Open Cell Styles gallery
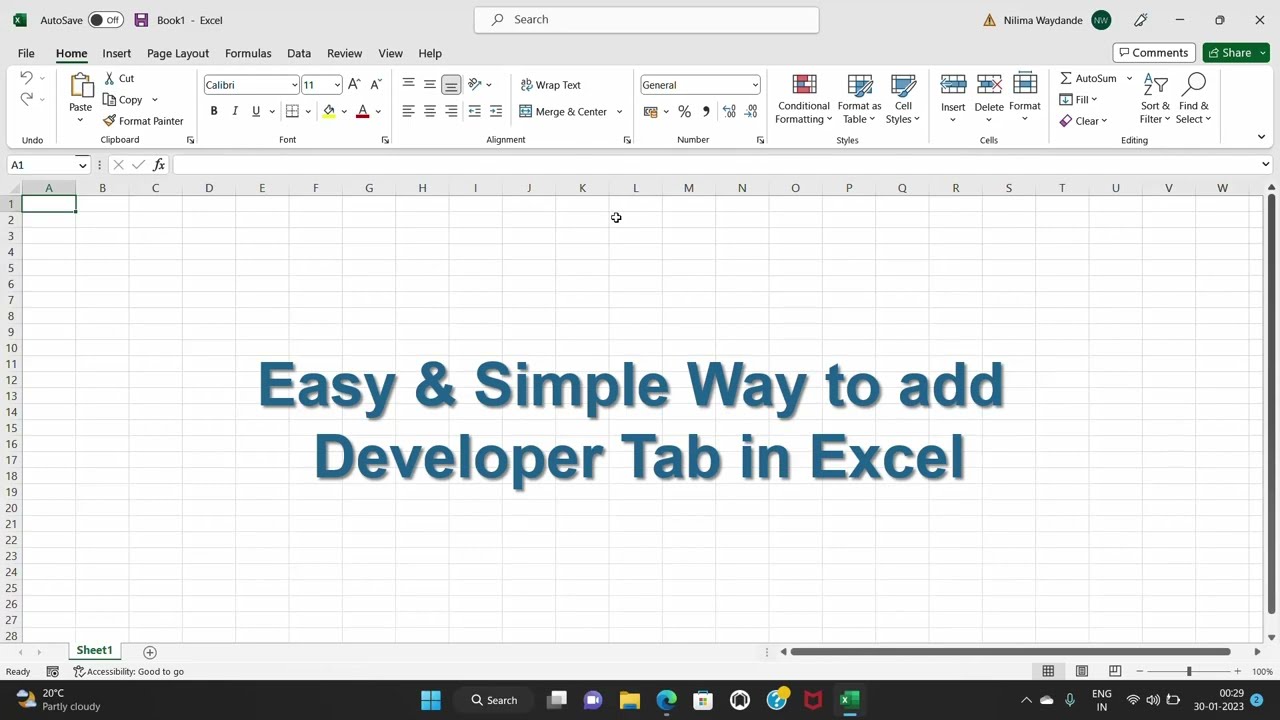The height and width of the screenshot is (720, 1280). 903,99
